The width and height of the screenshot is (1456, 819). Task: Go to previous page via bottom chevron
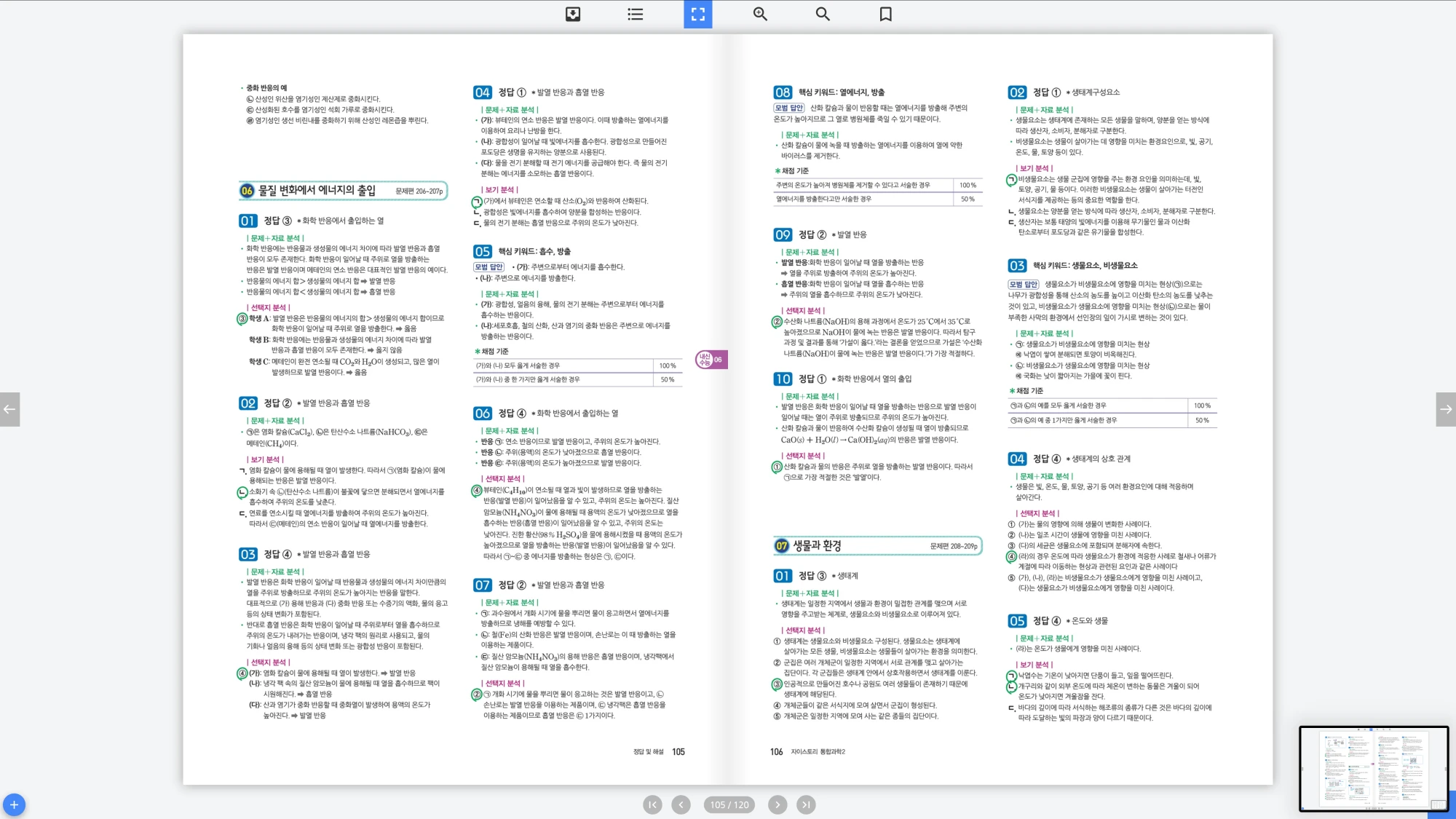tap(681, 804)
